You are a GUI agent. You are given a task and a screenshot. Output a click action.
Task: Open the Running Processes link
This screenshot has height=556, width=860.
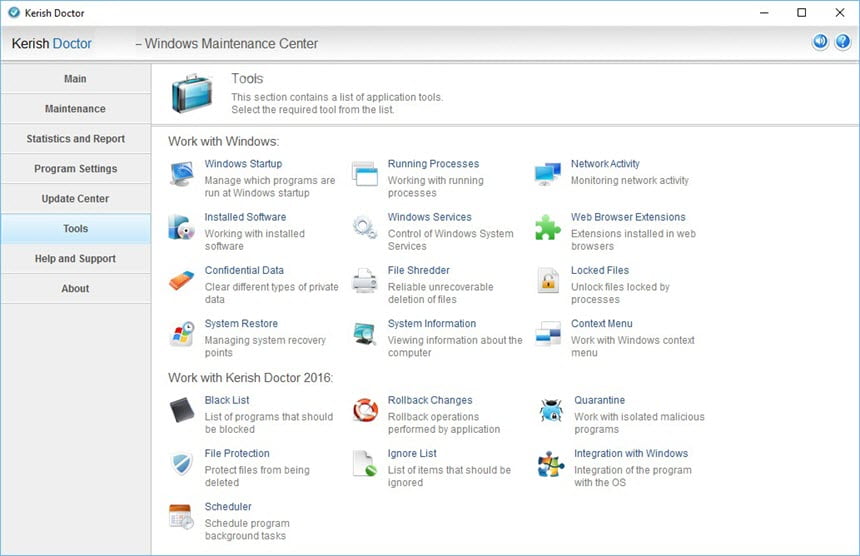[x=433, y=163]
